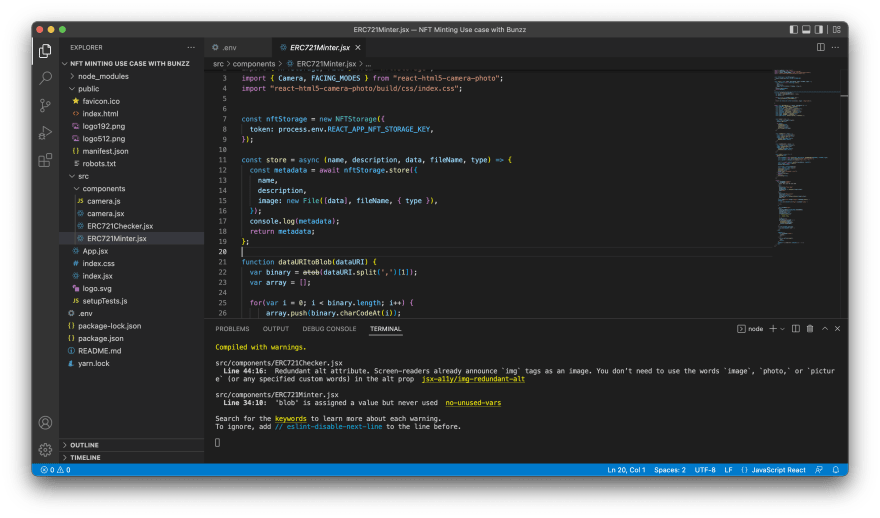This screenshot has height=518, width=880.
Task: Open manifest.json file
Action: click(x=131, y=151)
